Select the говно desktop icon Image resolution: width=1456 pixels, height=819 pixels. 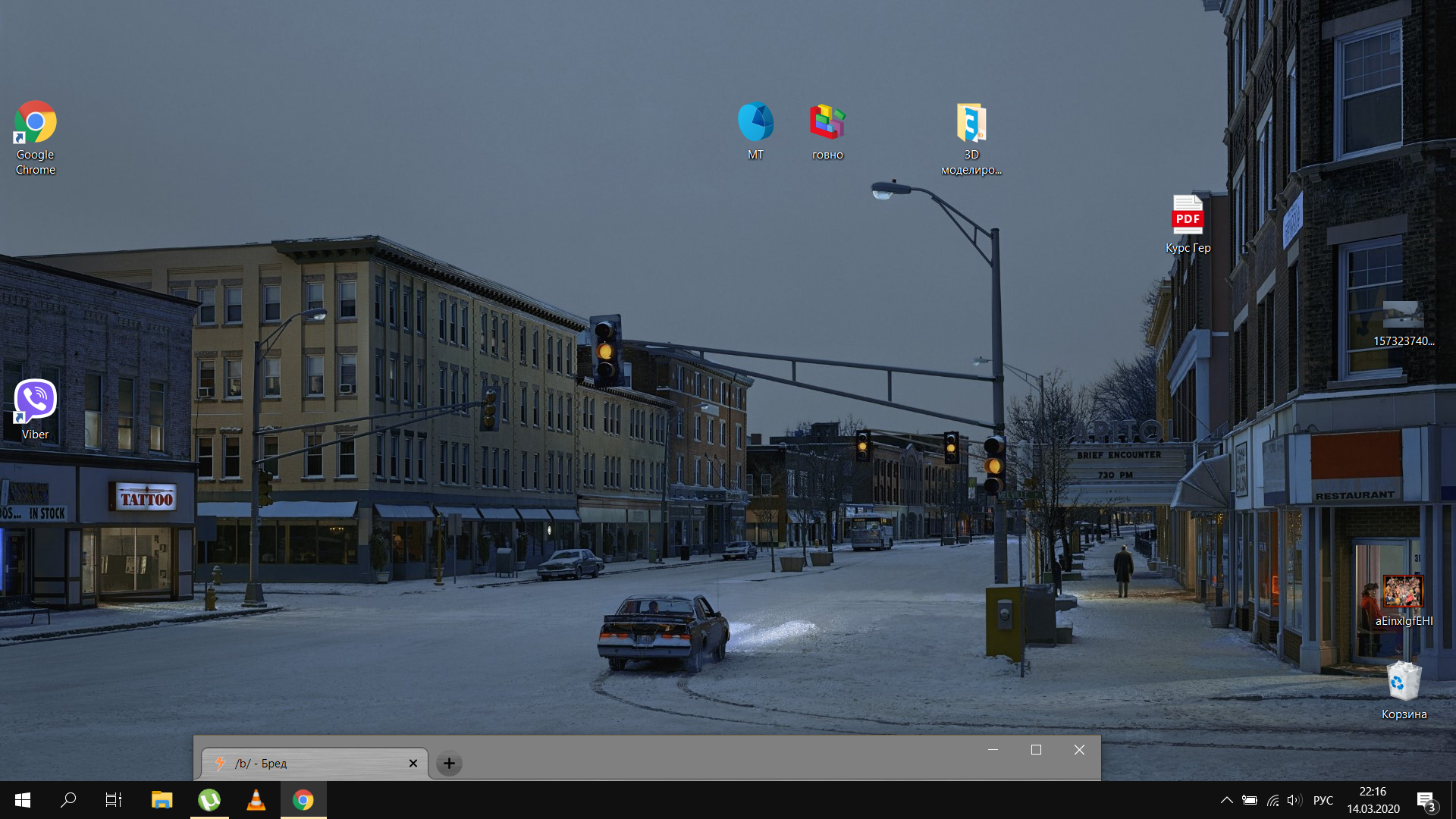[827, 132]
